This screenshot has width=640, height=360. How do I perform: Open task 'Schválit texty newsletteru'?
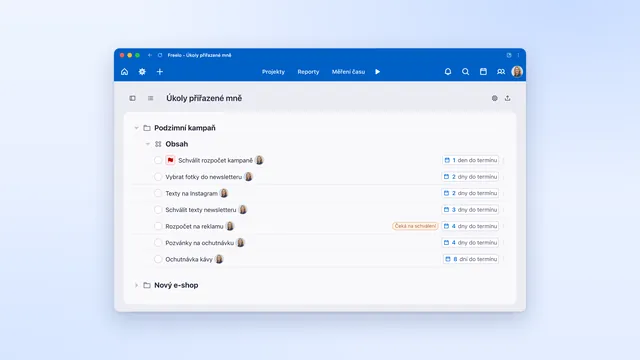click(x=201, y=210)
